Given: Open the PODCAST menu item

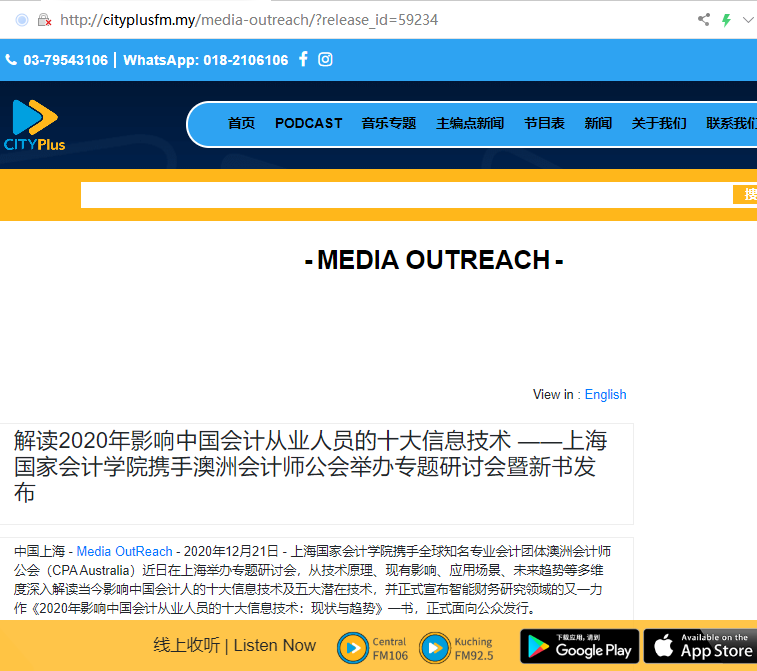Looking at the screenshot, I should click(x=308, y=123).
